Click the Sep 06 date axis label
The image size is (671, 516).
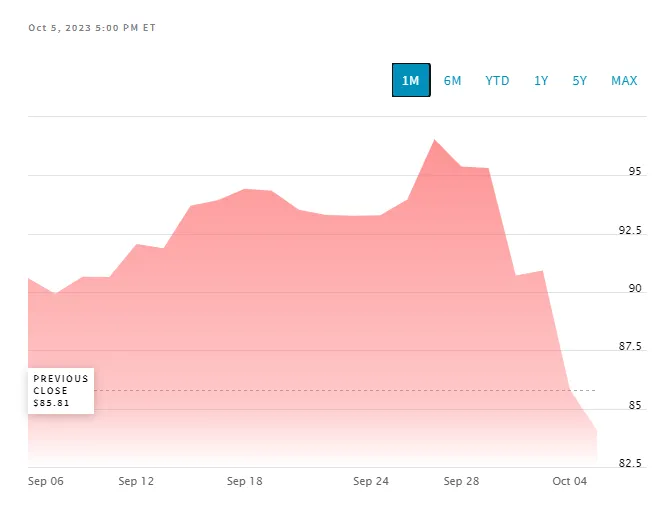tap(46, 481)
